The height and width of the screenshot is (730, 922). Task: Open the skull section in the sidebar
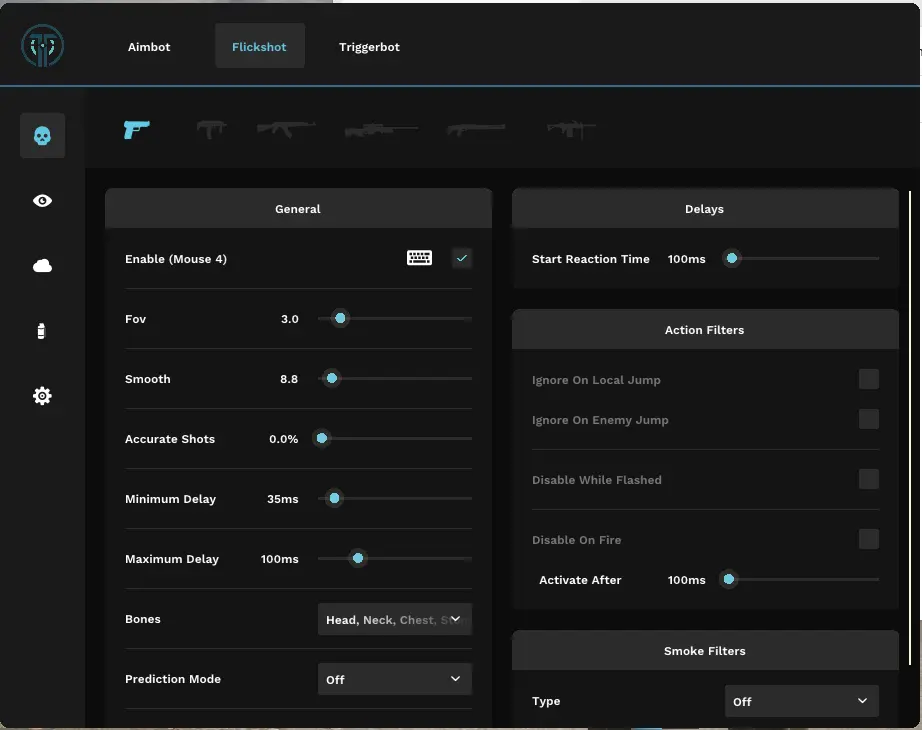coord(42,136)
